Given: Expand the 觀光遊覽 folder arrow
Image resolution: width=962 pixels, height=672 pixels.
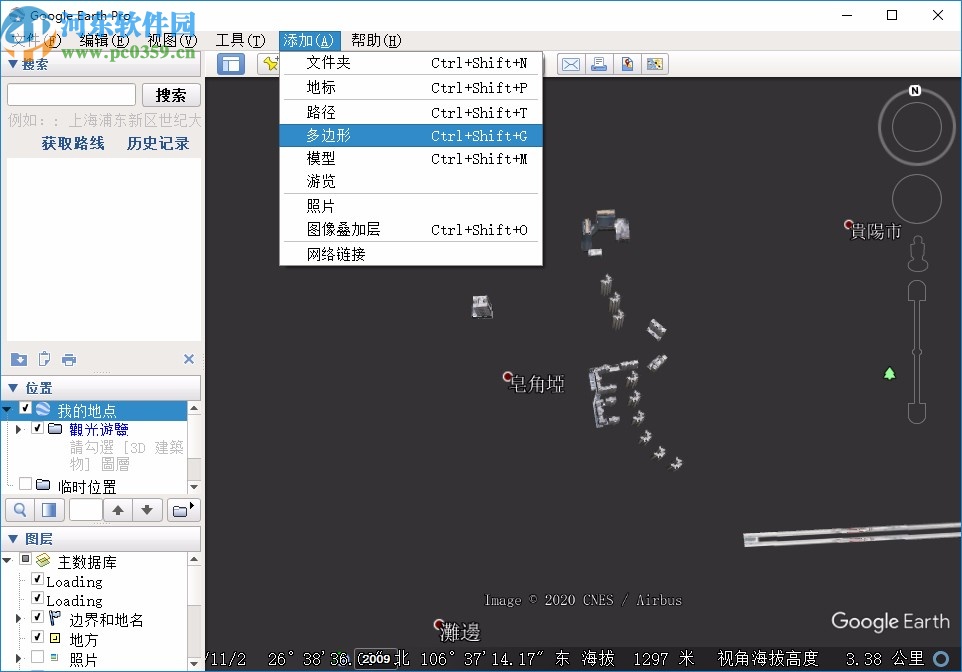Looking at the screenshot, I should point(18,429).
